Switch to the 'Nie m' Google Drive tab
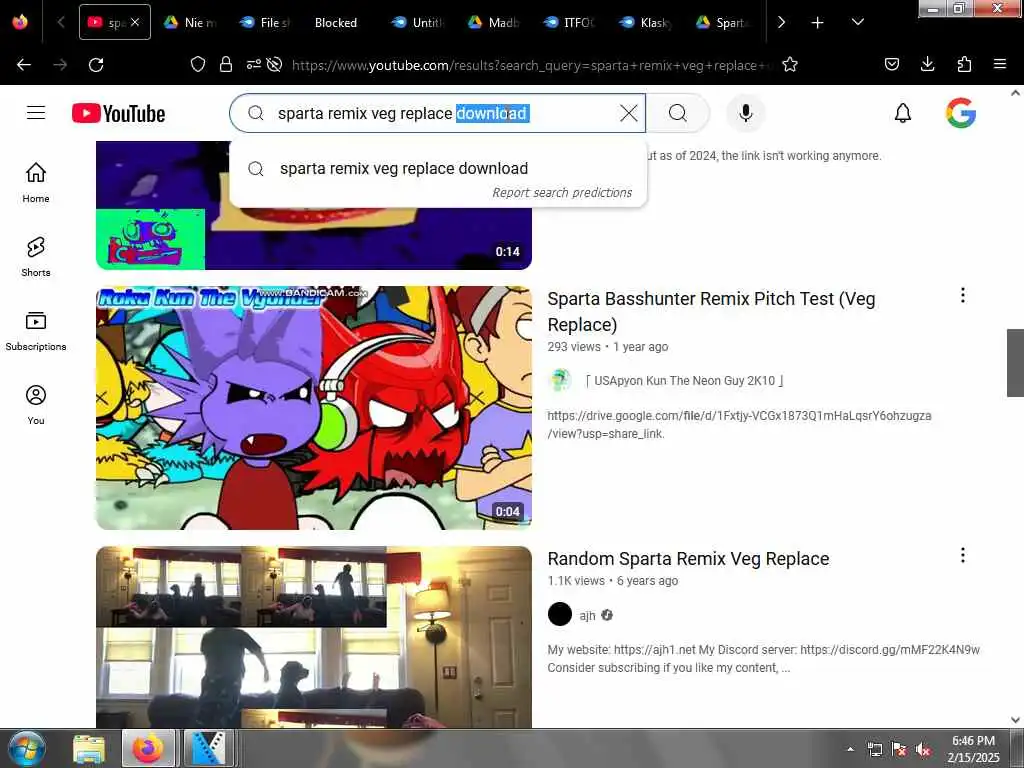The image size is (1024, 768). pyautogui.click(x=191, y=22)
